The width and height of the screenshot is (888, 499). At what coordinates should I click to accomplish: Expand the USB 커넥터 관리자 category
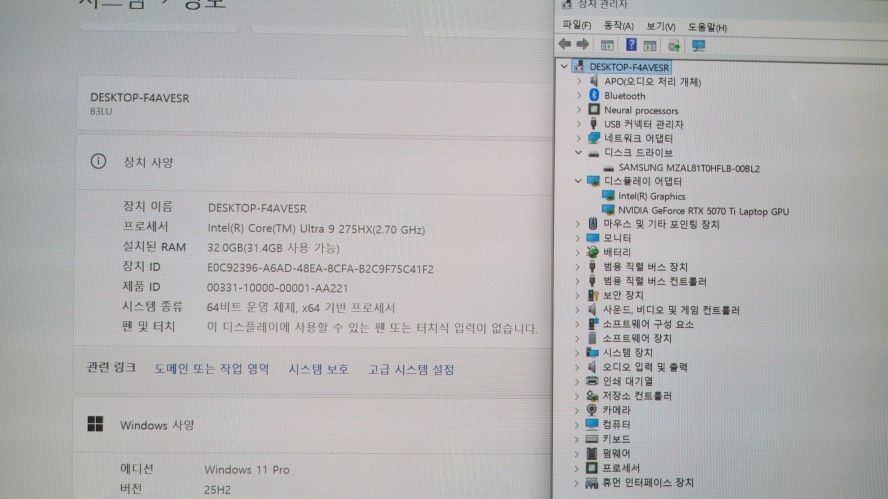coord(579,123)
